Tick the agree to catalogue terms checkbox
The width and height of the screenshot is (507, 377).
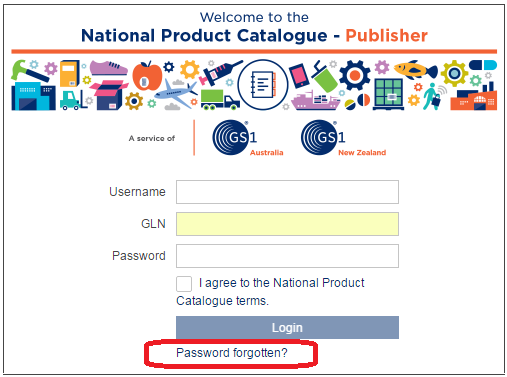pos(184,284)
